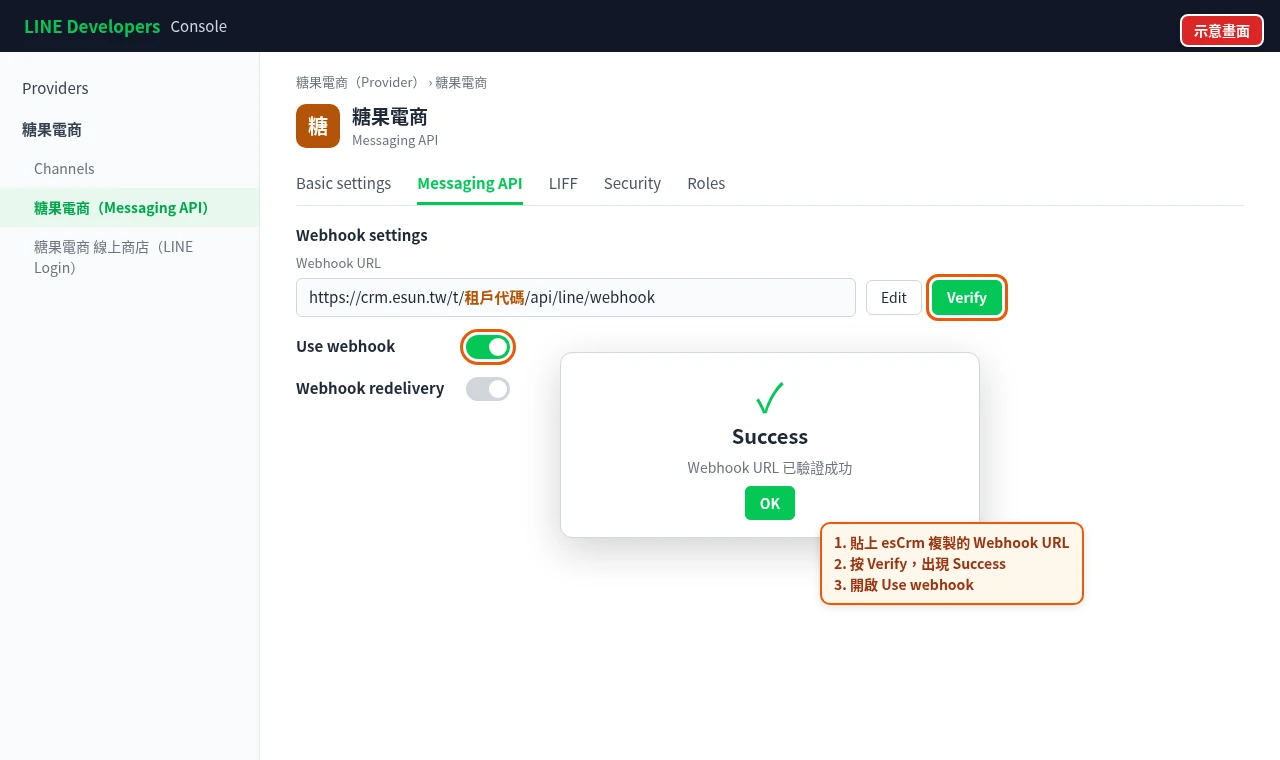
Task: Click Edit next to Webhook URL
Action: click(x=894, y=297)
